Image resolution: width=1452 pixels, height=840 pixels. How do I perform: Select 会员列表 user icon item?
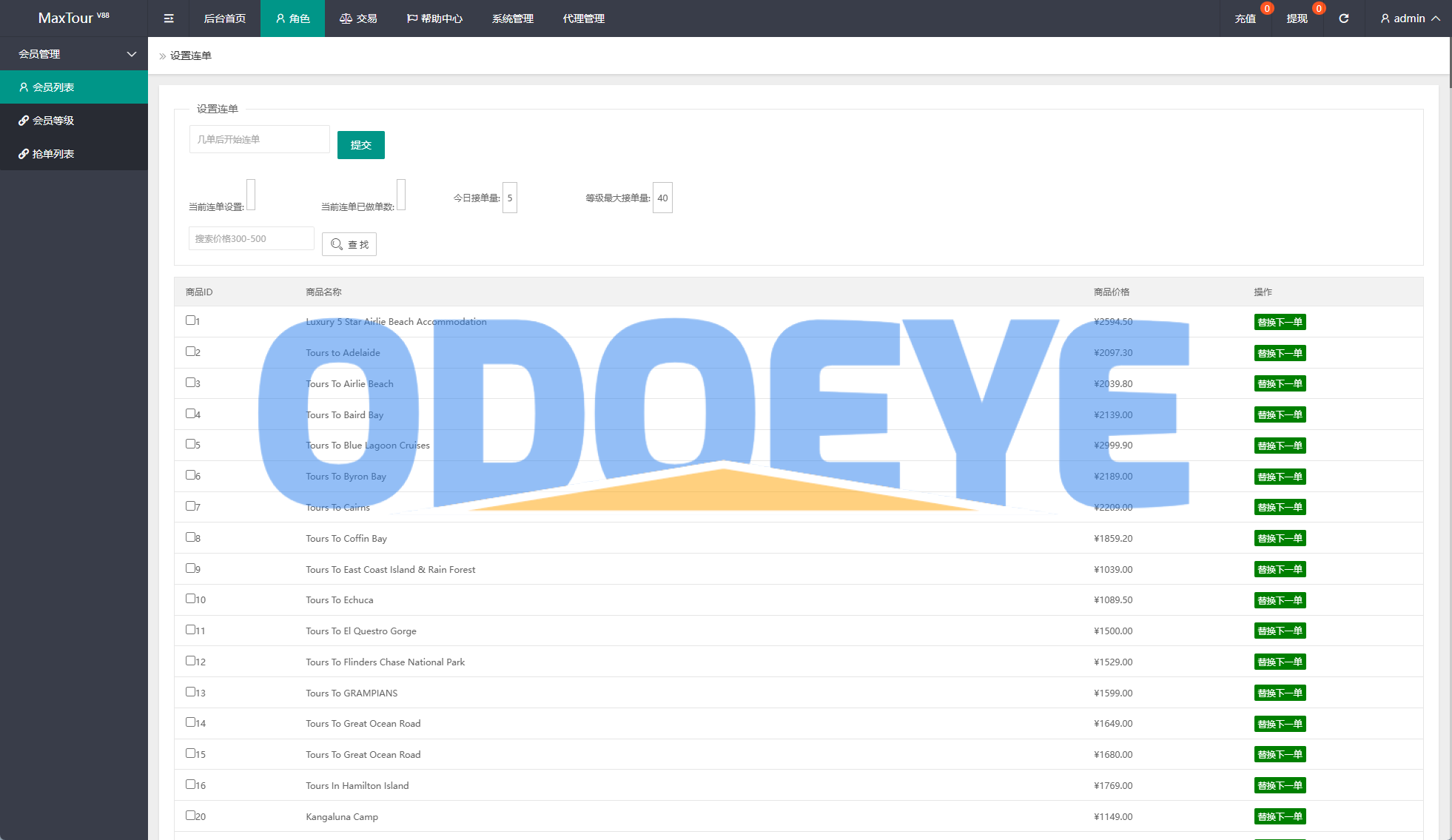24,87
